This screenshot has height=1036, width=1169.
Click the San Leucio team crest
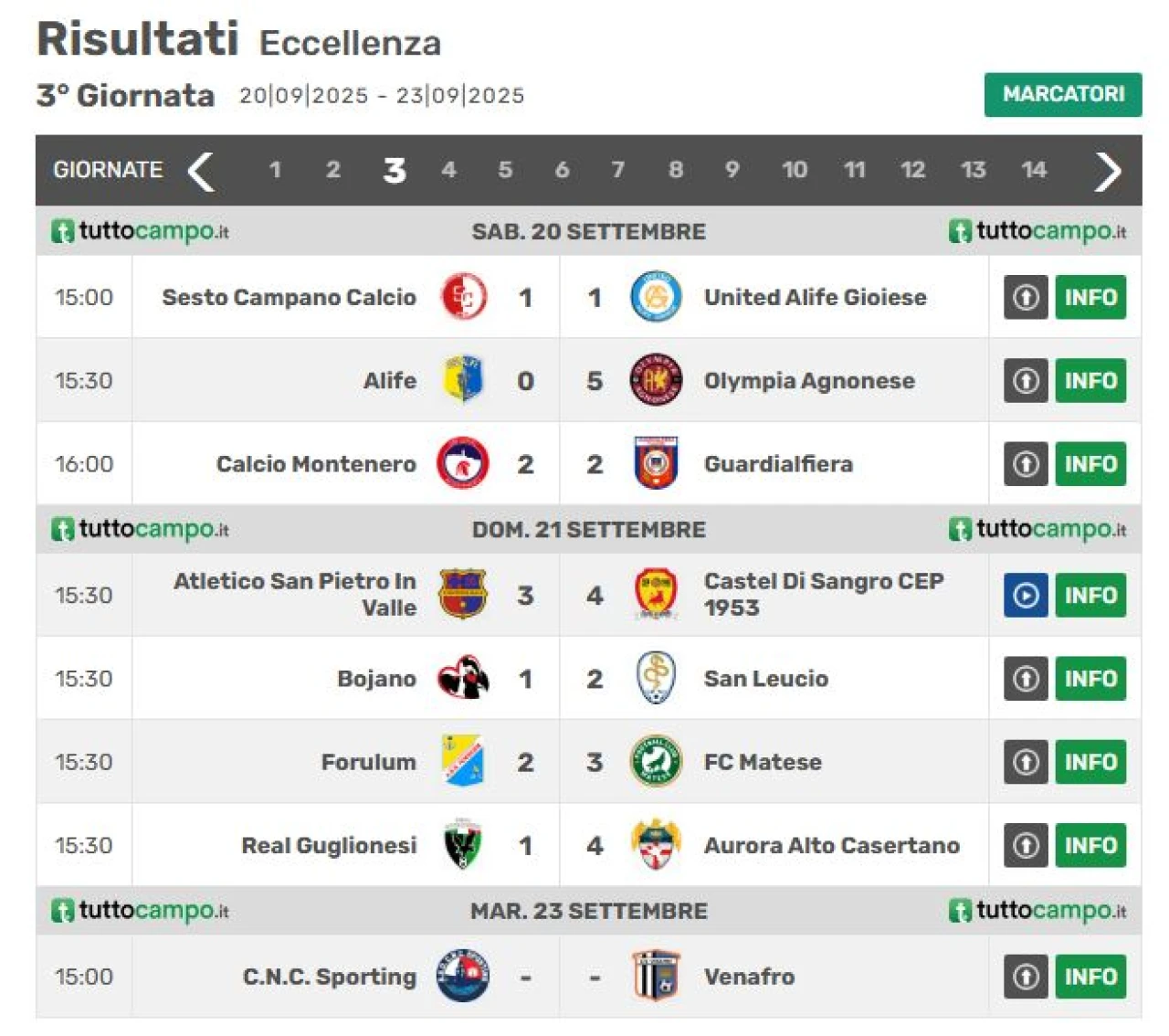click(656, 678)
